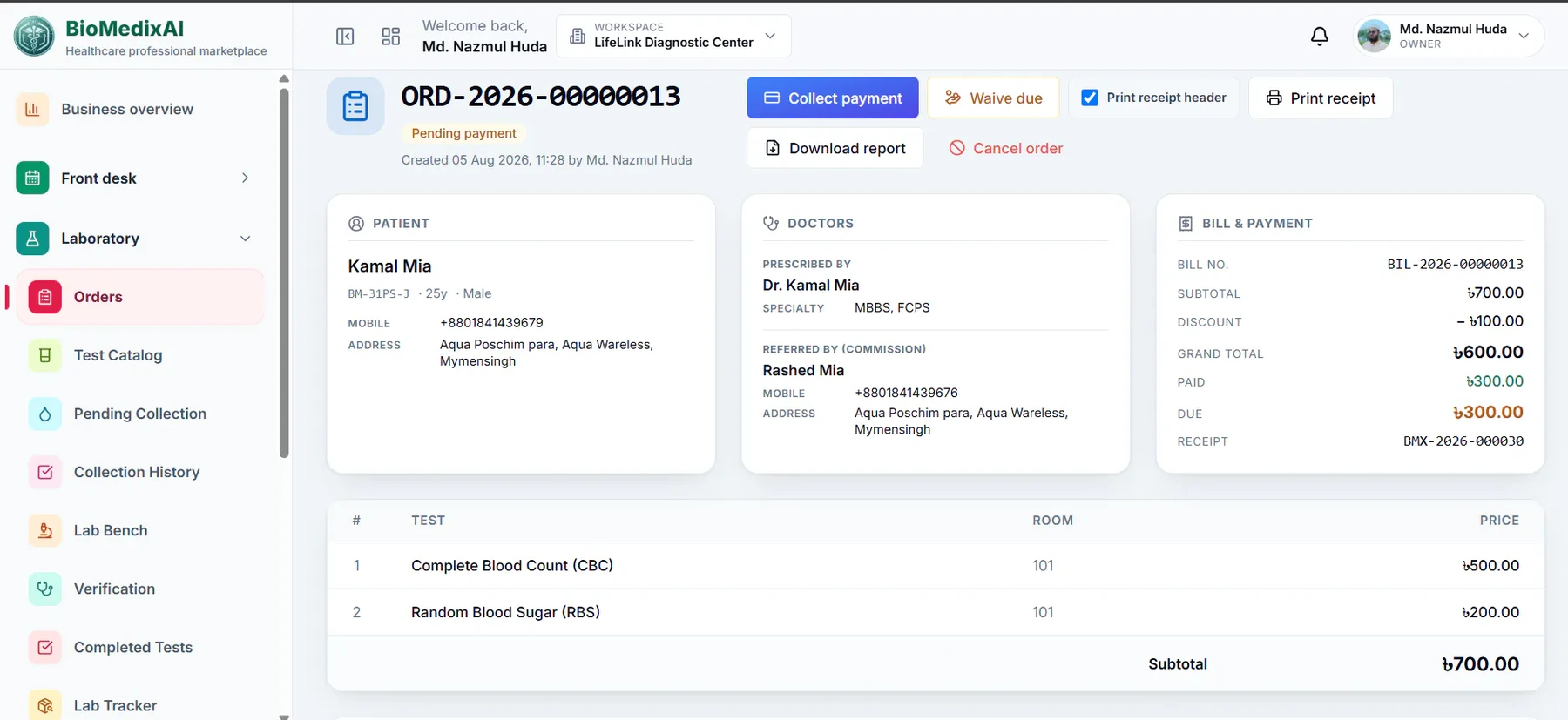Screen dimensions: 1568x720
Task: Open Completed Tests page
Action: pyautogui.click(x=139, y=647)
